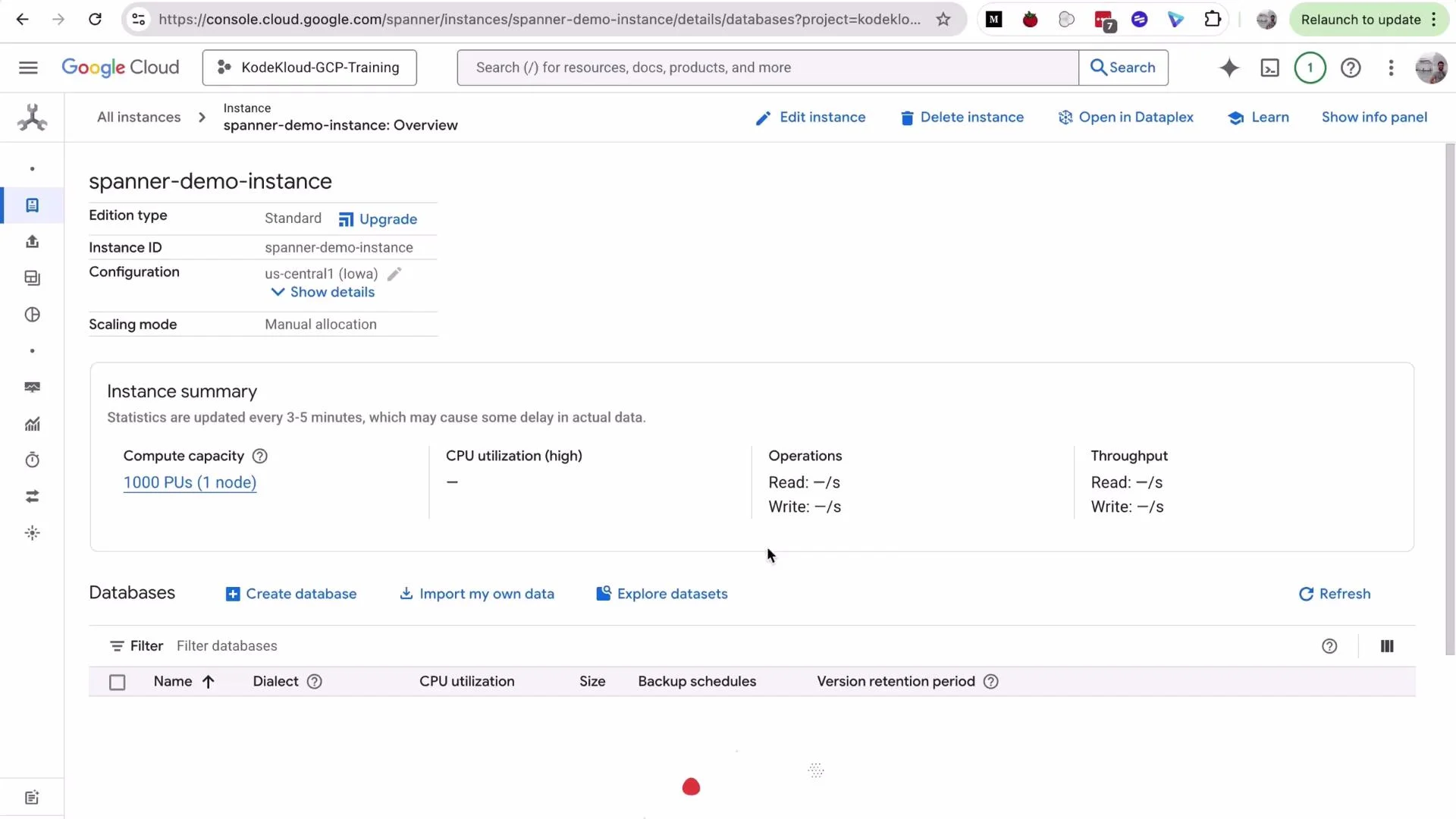The height and width of the screenshot is (819, 1456).
Task: Click Import my own data
Action: pos(477,594)
